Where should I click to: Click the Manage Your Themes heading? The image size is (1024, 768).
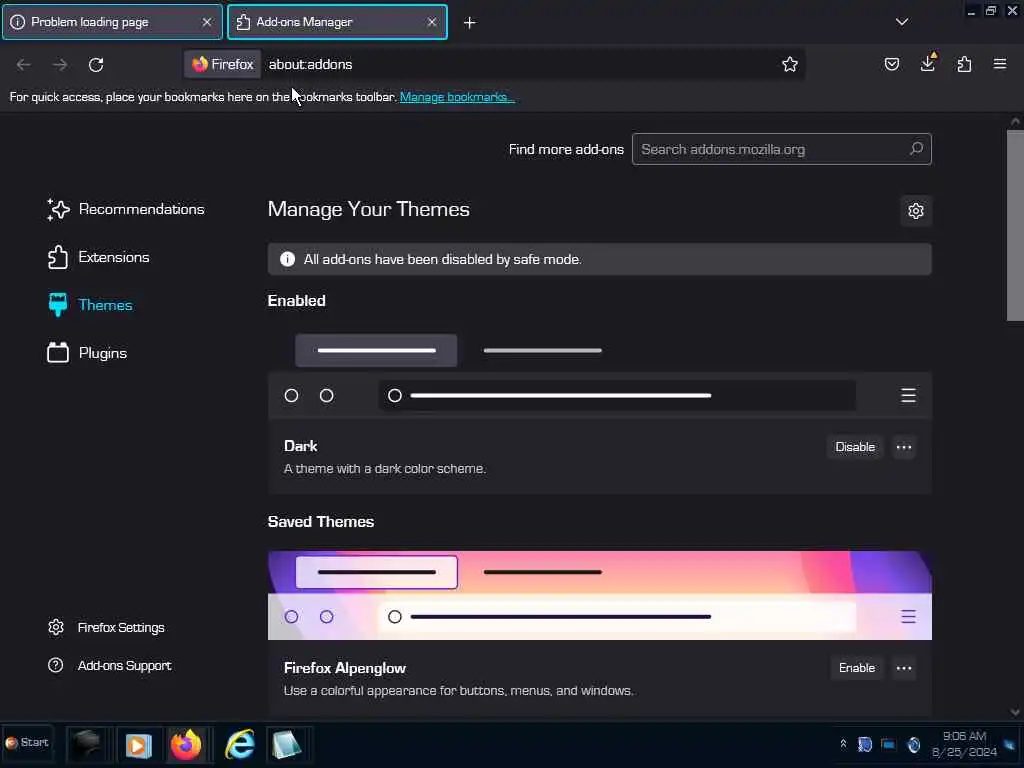click(368, 209)
